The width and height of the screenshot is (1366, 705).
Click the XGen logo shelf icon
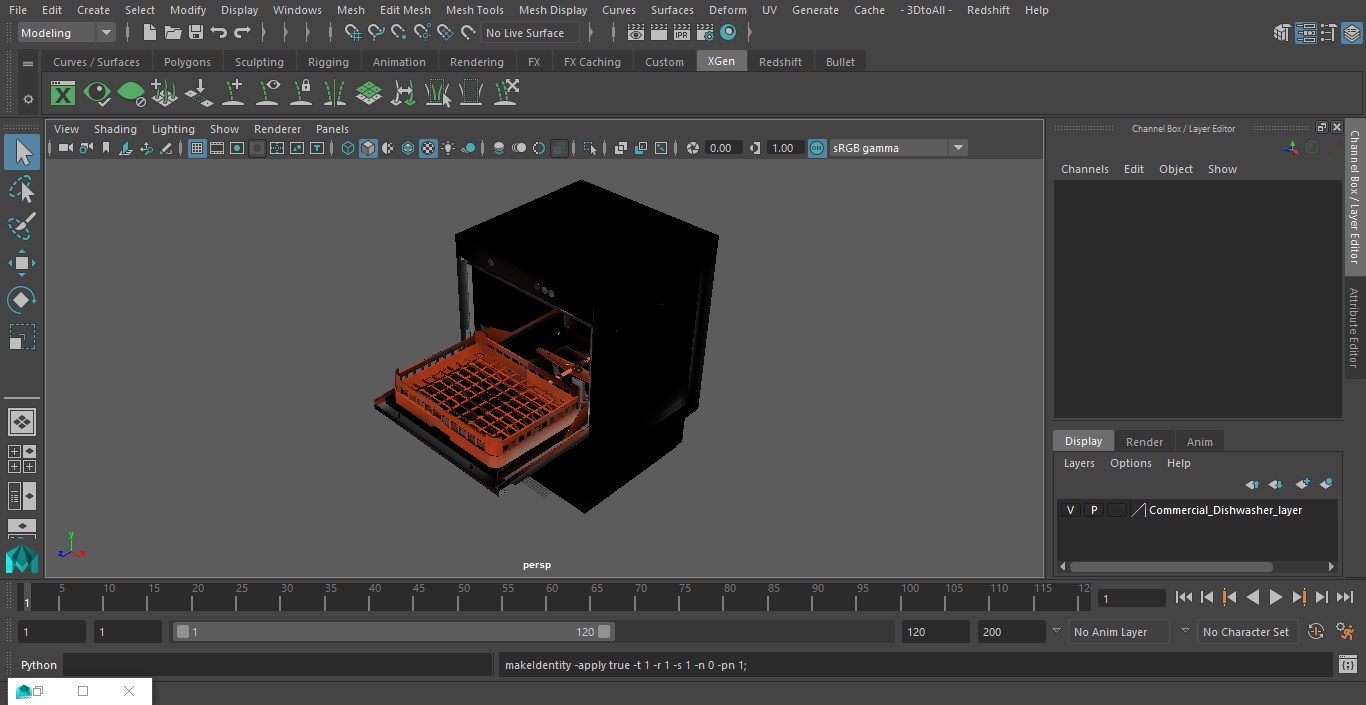pyautogui.click(x=63, y=94)
